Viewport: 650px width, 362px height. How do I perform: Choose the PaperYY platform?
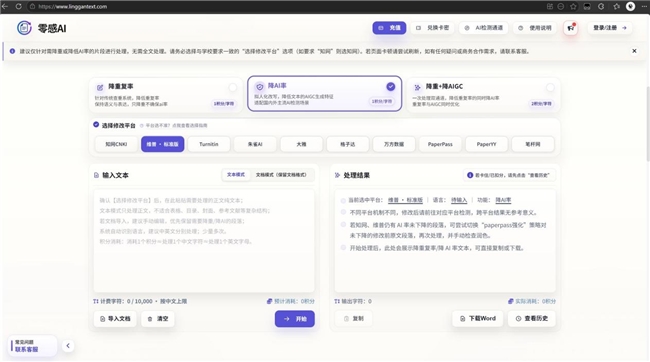(486, 144)
